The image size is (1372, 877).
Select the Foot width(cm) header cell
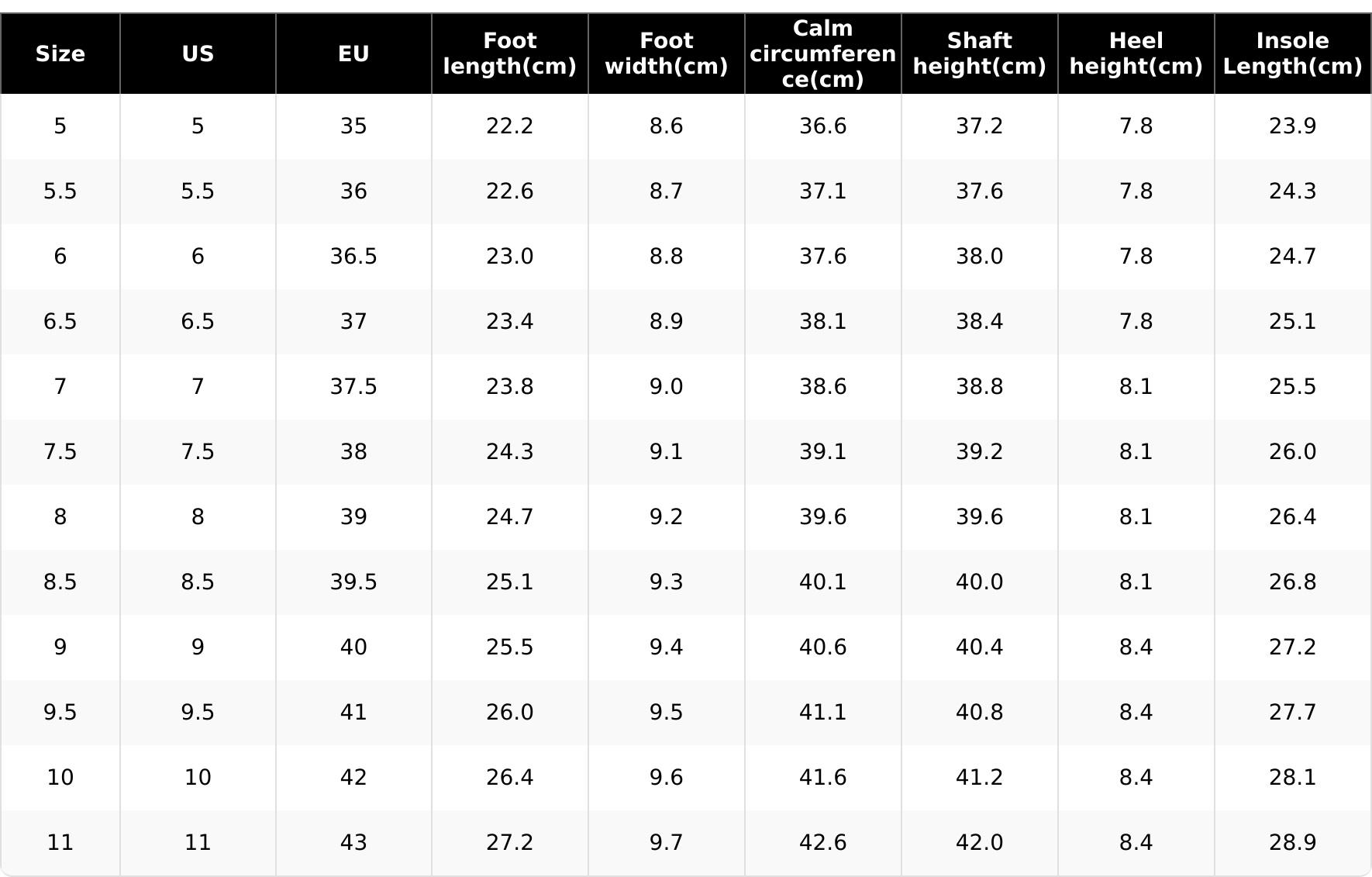pos(666,54)
